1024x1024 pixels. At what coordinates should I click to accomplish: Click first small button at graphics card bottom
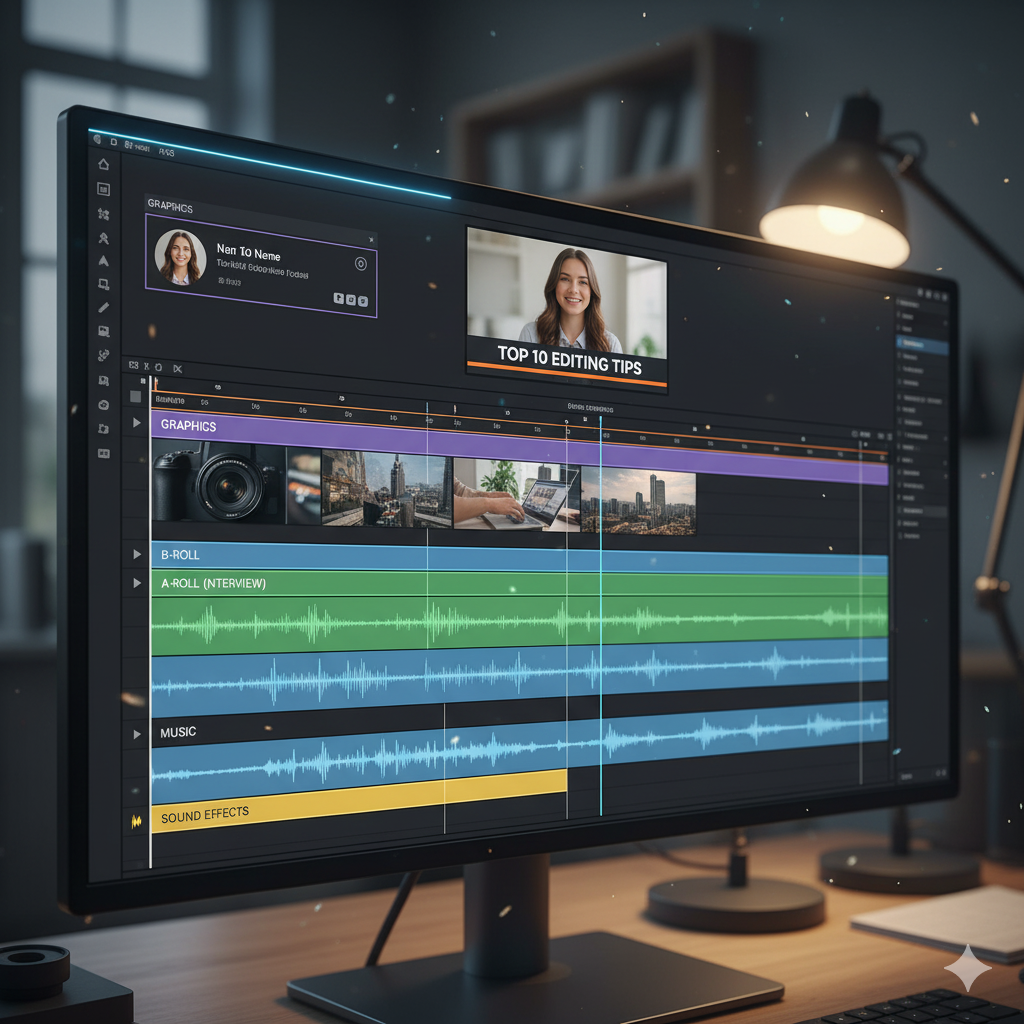click(338, 299)
